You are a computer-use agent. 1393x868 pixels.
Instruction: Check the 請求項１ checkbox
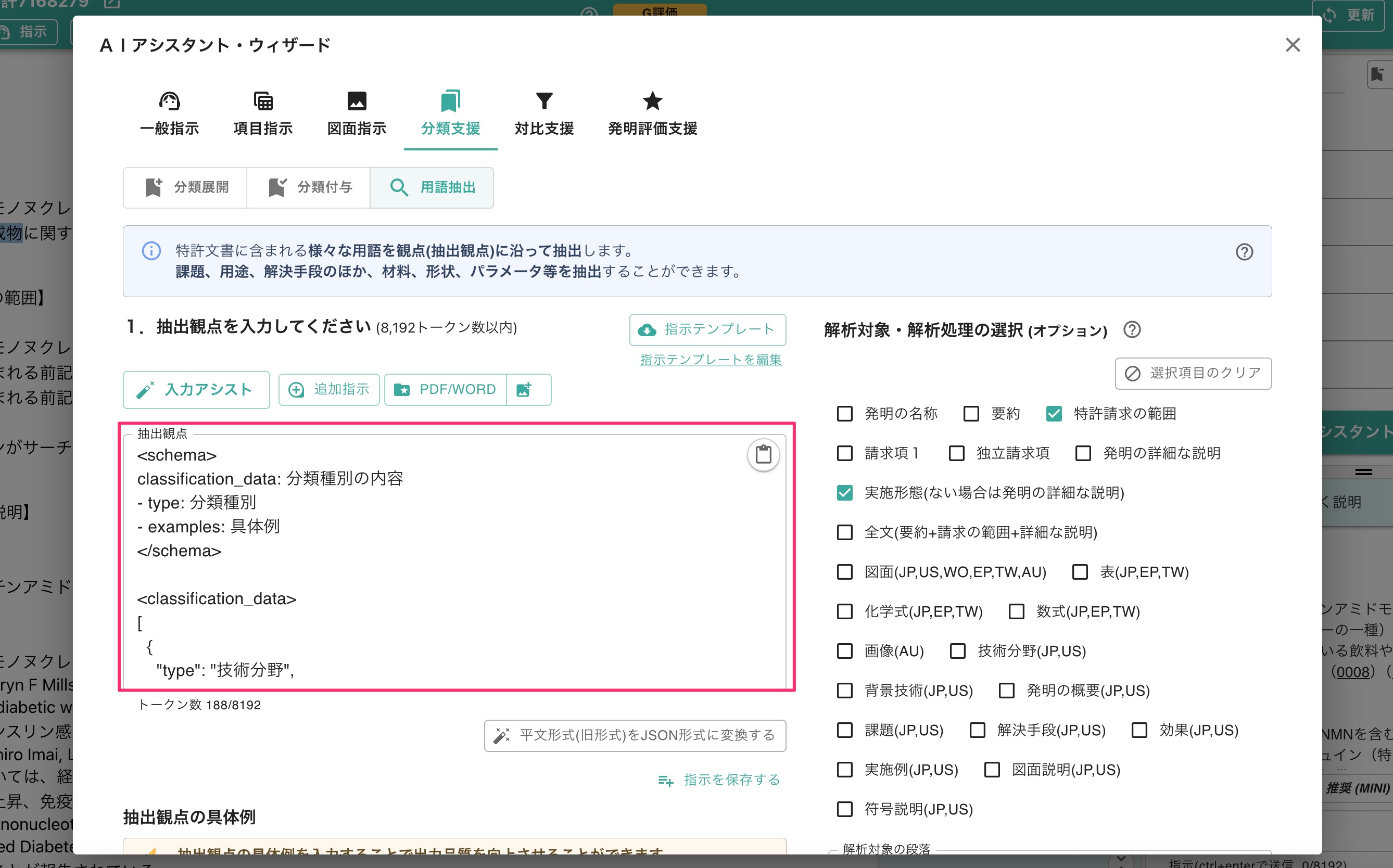point(845,453)
